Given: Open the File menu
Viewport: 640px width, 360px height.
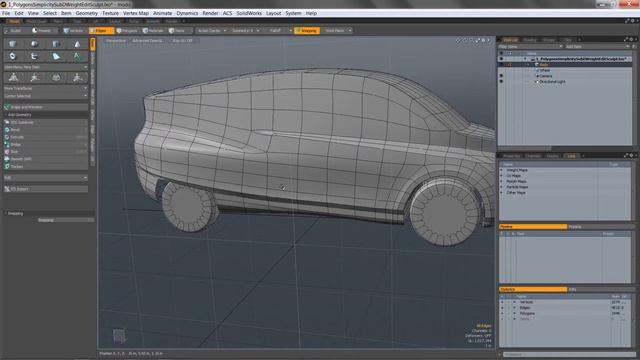Looking at the screenshot, I should 6,13.
